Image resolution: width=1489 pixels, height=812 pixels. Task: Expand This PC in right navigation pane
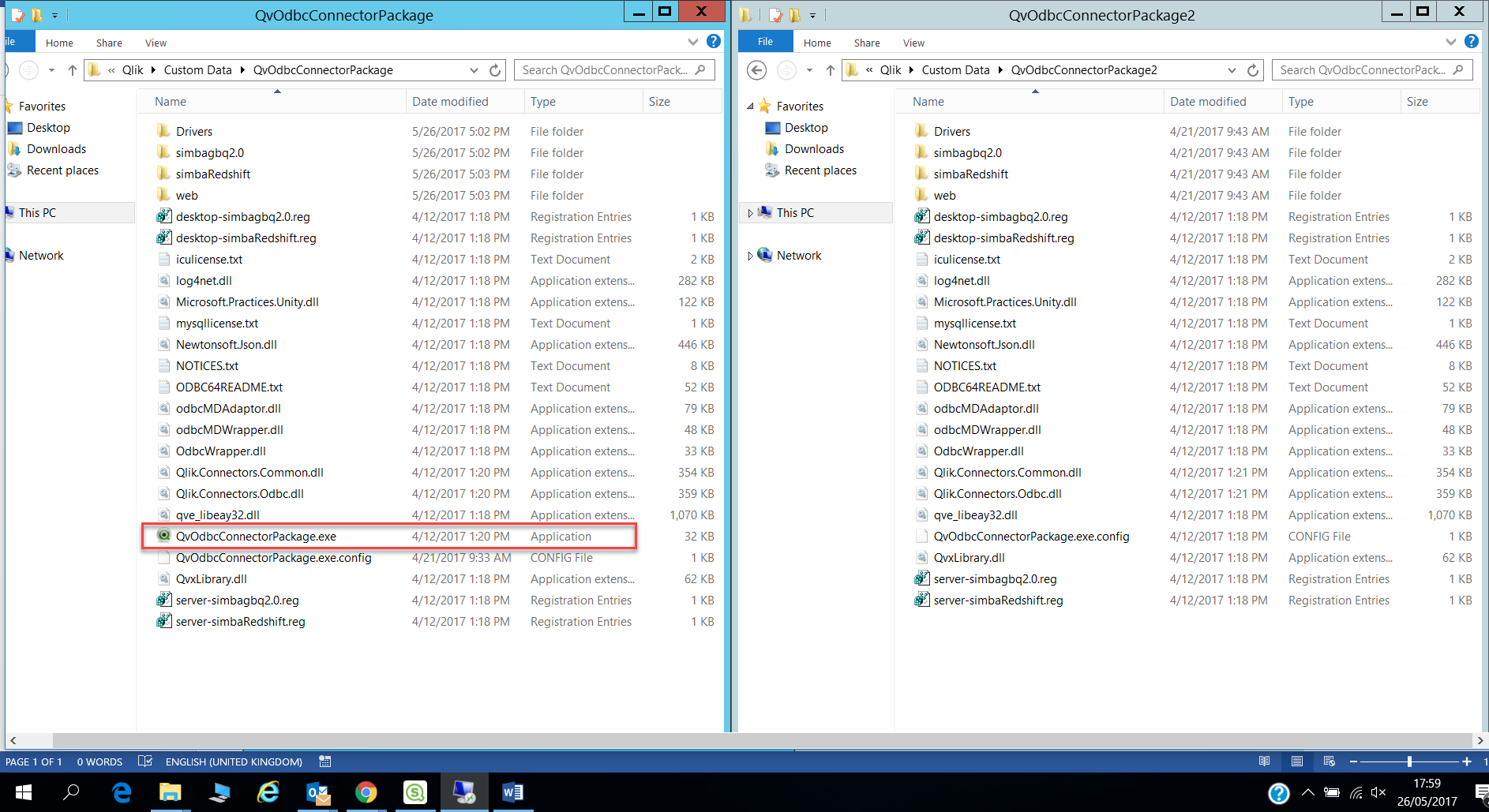749,213
